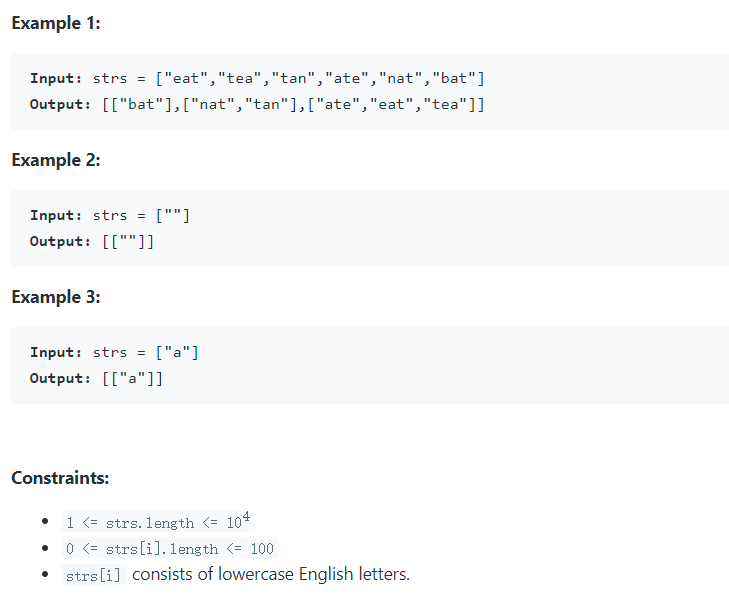Click the Constraints heading

pos(60,478)
